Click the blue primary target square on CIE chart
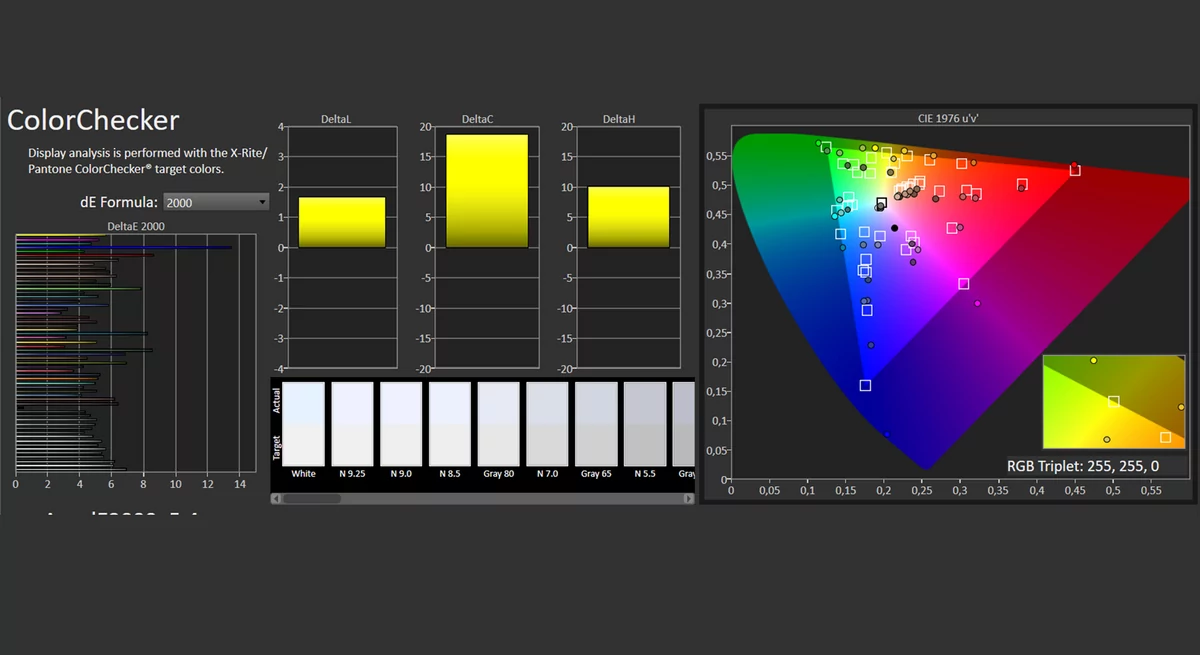Viewport: 1200px width, 655px height. pyautogui.click(x=865, y=385)
